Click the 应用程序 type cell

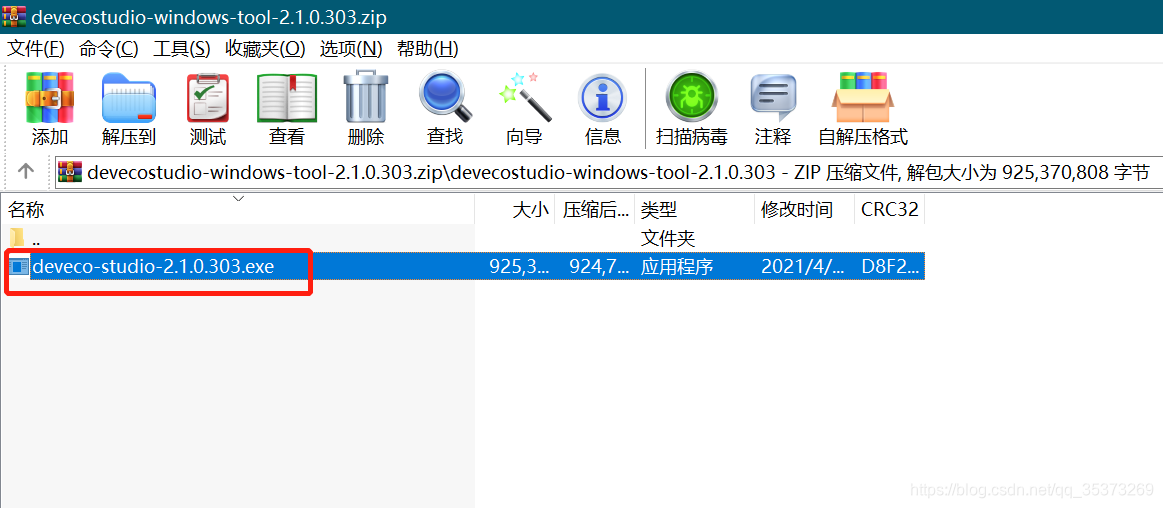point(677,266)
